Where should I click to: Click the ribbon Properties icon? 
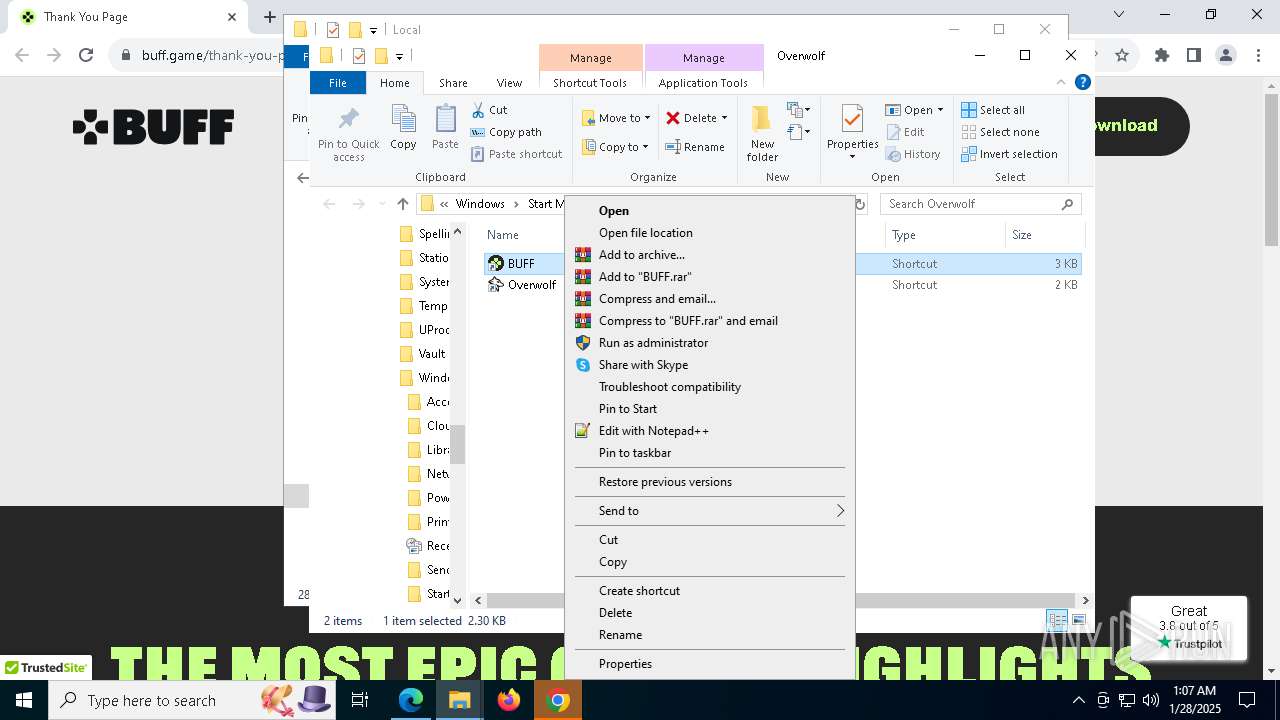click(852, 133)
